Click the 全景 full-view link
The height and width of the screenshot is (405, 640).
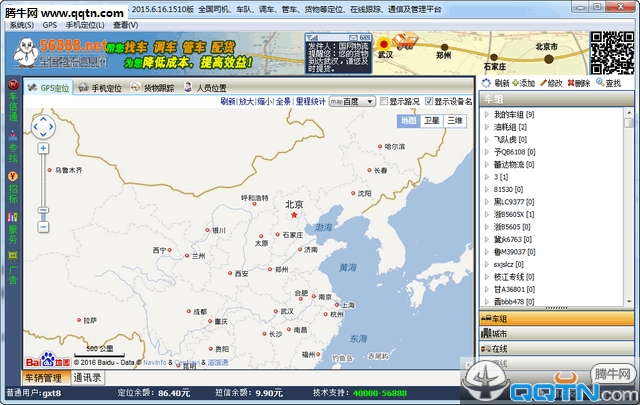(x=283, y=102)
